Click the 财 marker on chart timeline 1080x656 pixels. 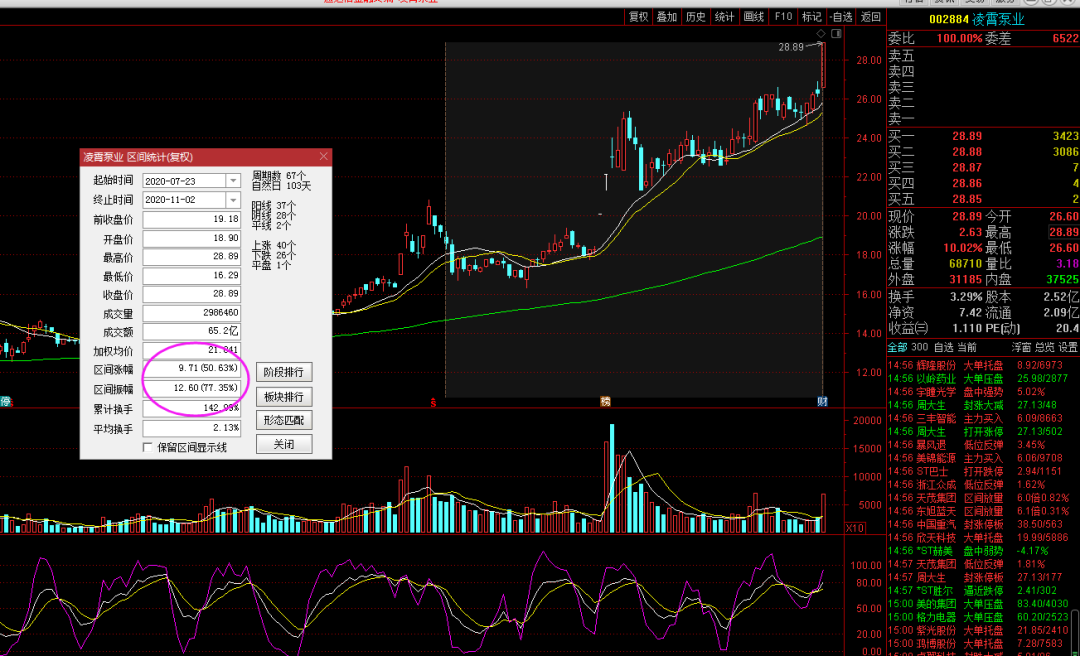coord(822,402)
